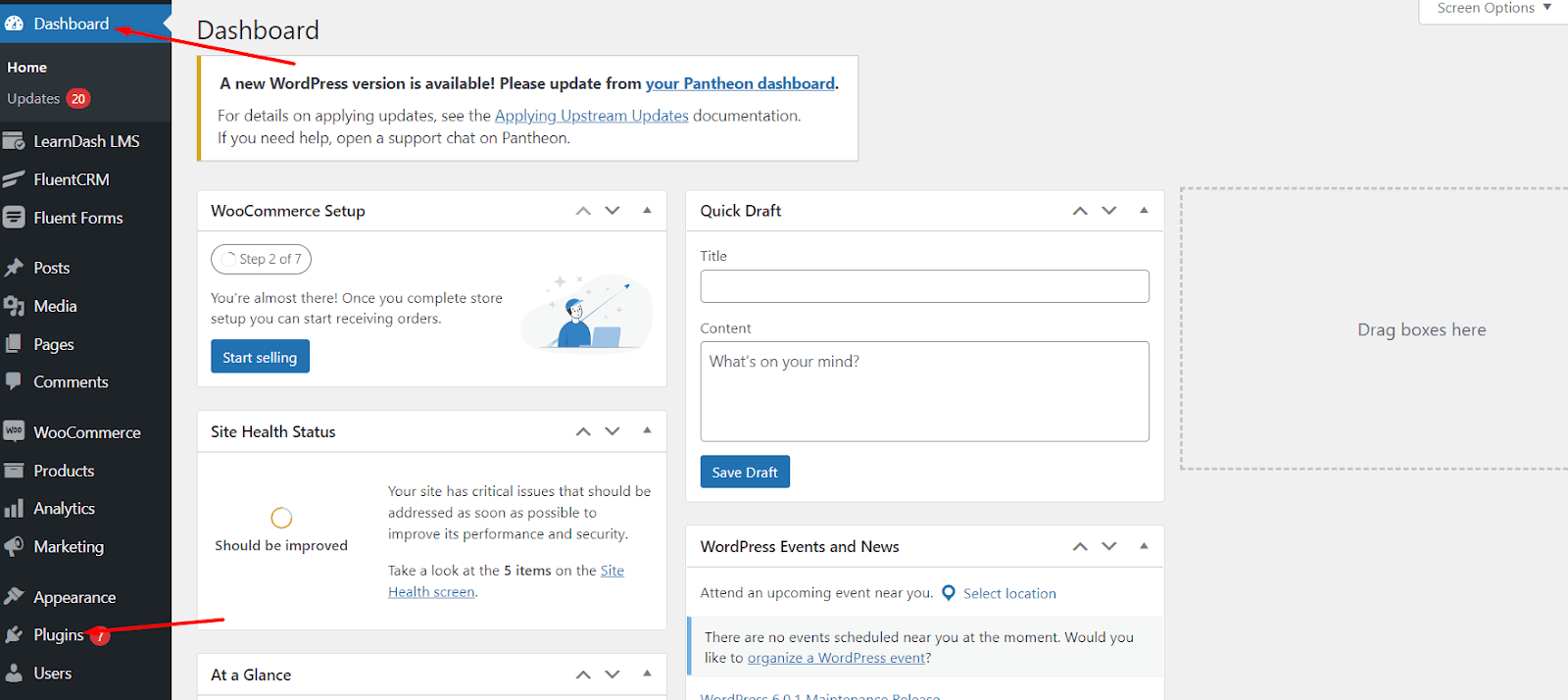Move WordPress Events and News box down
This screenshot has width=1568, height=700.
[x=1109, y=547]
